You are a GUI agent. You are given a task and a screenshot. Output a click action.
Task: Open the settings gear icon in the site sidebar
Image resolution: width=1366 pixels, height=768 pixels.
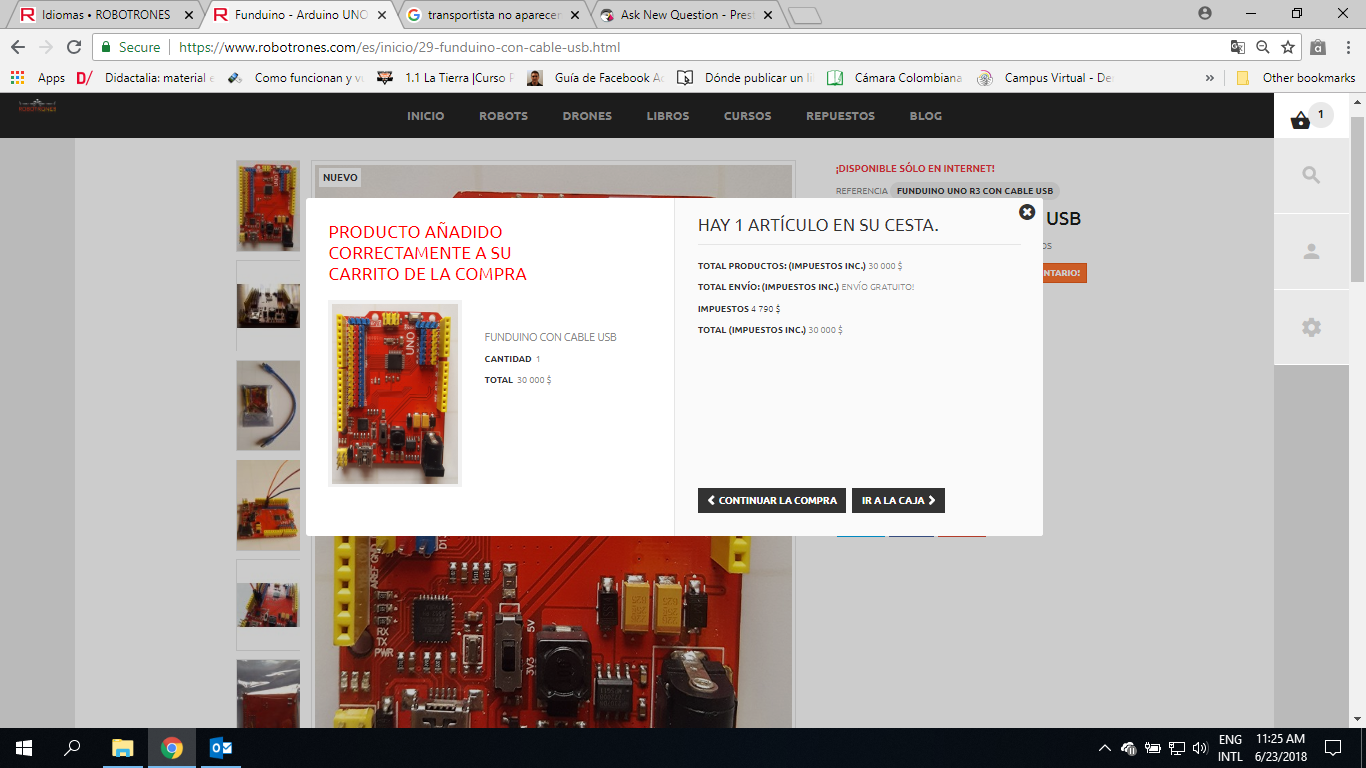coord(1311,327)
